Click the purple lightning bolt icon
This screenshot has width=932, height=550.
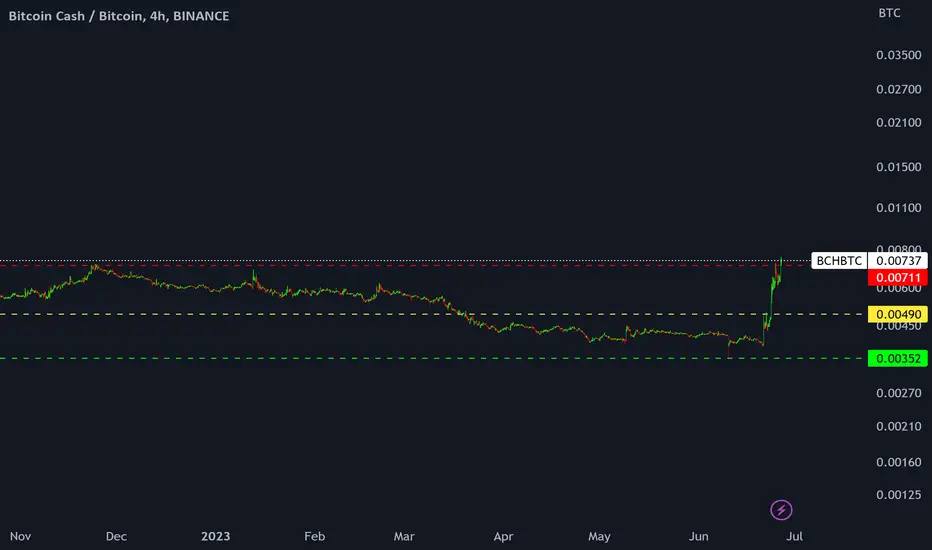(x=781, y=510)
